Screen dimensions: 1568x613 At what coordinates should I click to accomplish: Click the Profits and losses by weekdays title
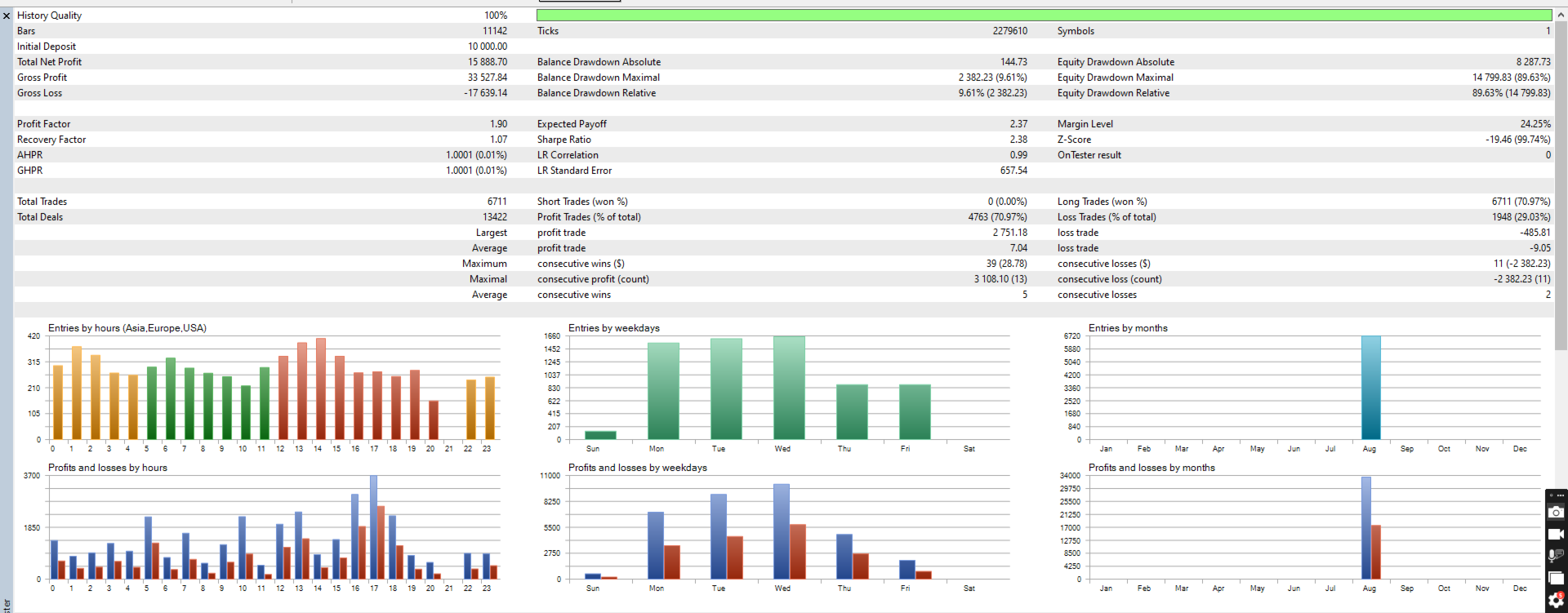[638, 468]
